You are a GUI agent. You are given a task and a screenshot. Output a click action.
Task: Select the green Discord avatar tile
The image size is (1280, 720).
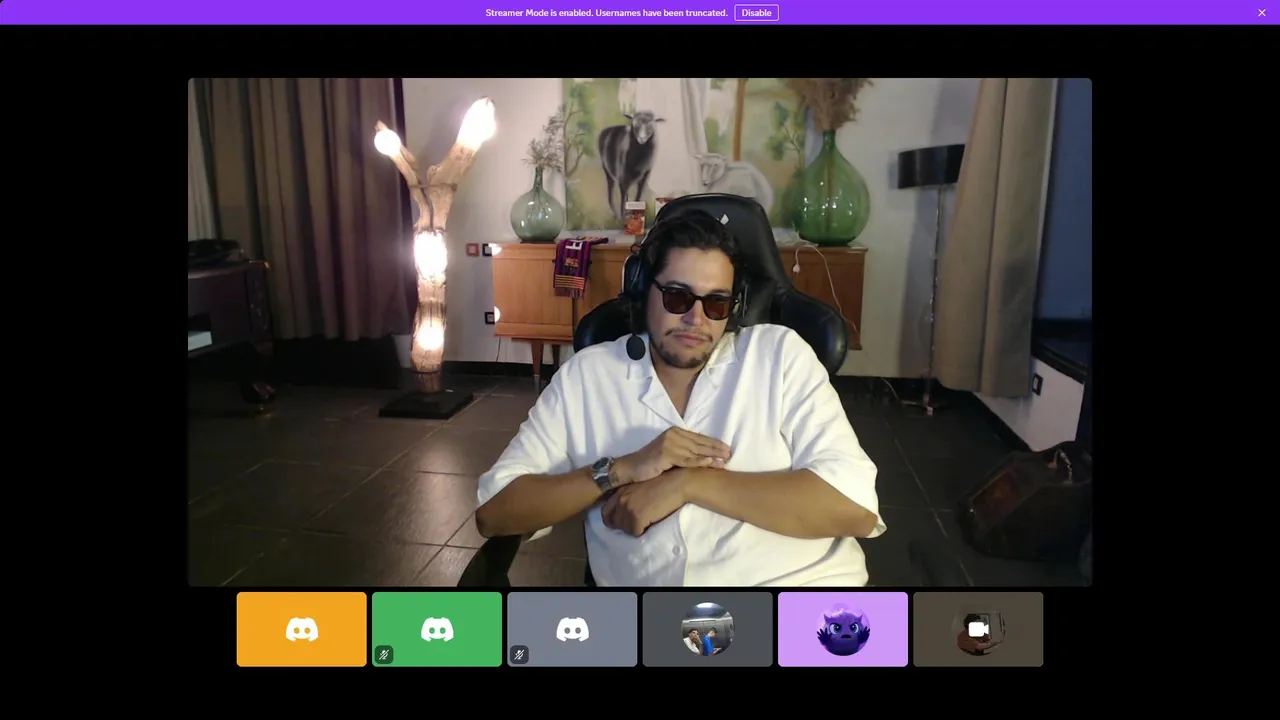tap(437, 629)
